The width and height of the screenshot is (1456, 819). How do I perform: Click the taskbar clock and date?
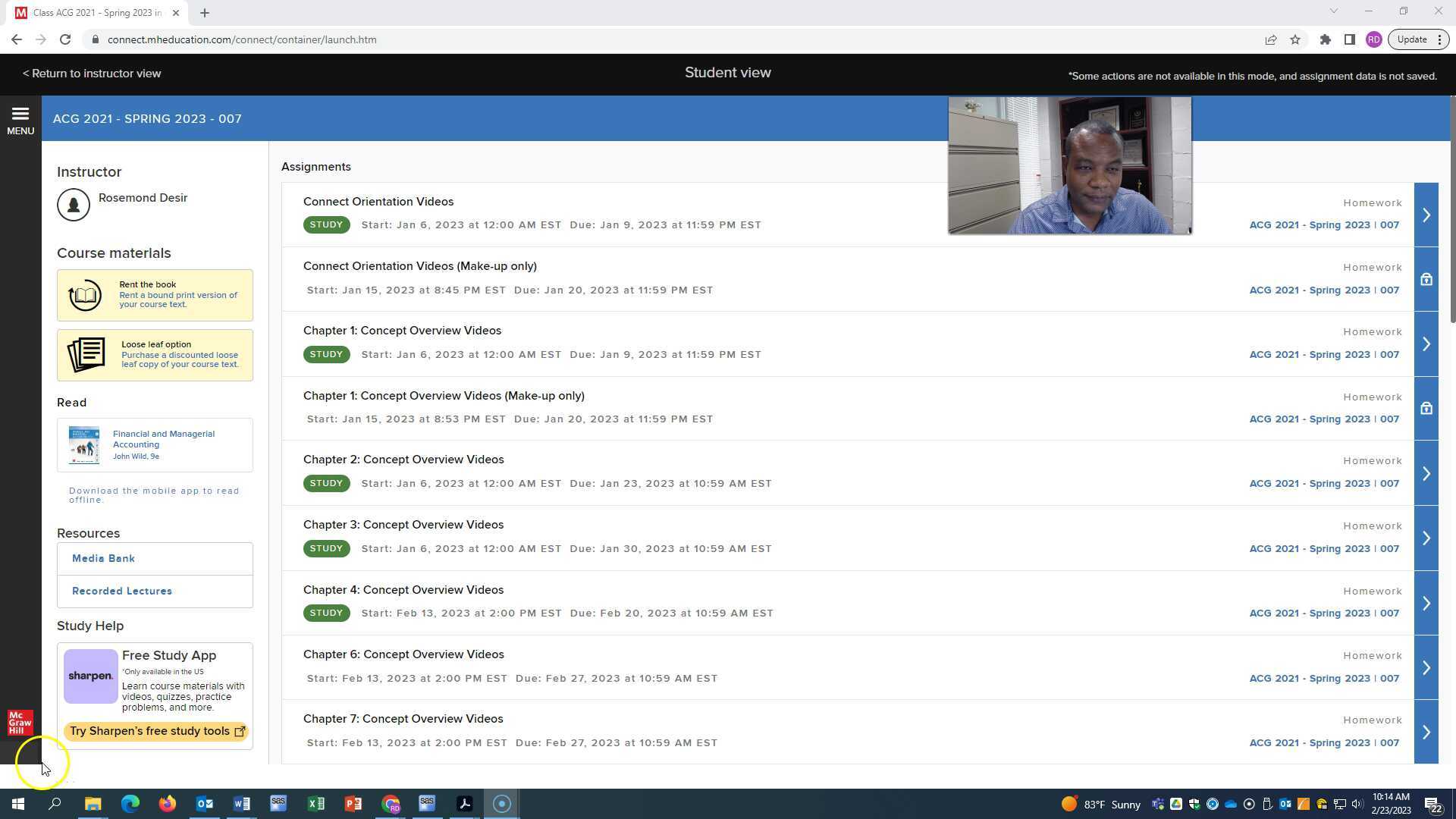coord(1391,804)
